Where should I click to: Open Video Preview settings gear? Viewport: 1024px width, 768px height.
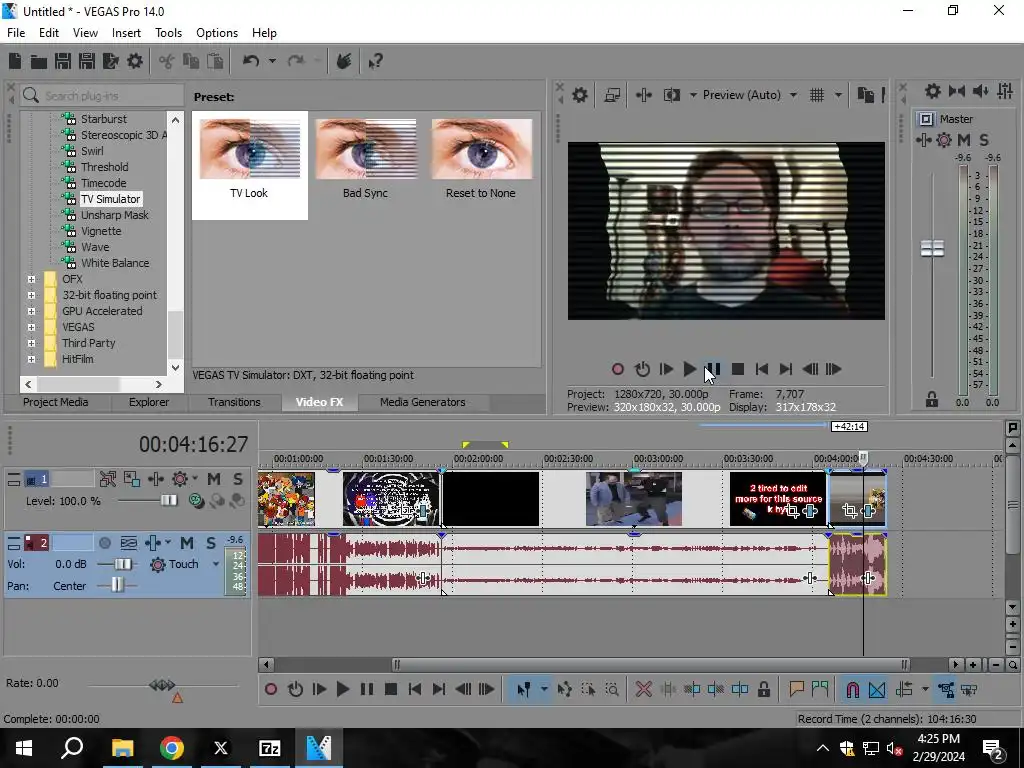[x=580, y=95]
